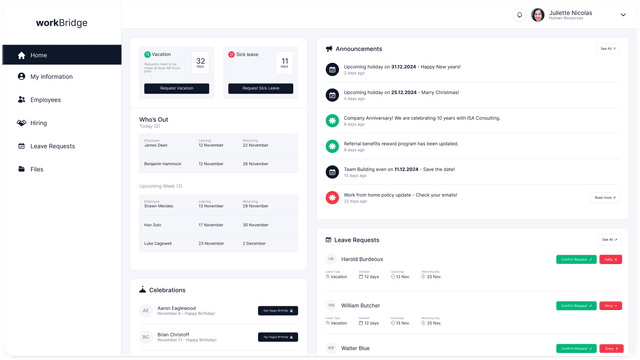Screen dimensions: 640x360
Task: Click Juliette Nicolas profile avatar
Action: [538, 15]
